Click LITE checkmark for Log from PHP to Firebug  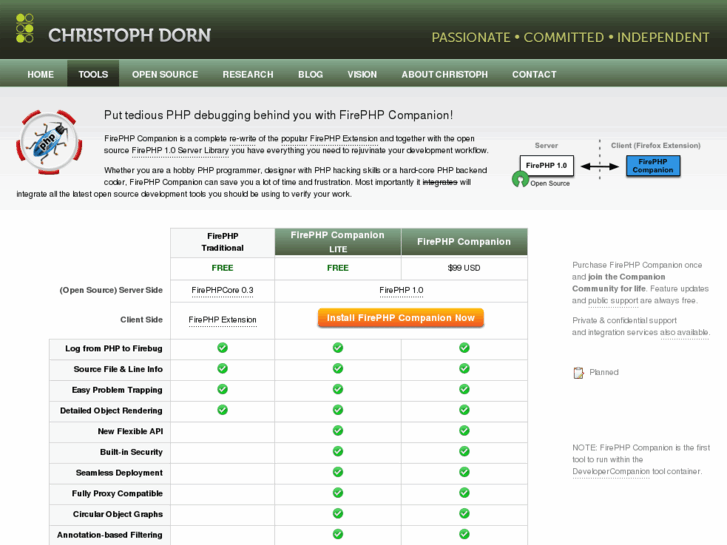[x=338, y=348]
